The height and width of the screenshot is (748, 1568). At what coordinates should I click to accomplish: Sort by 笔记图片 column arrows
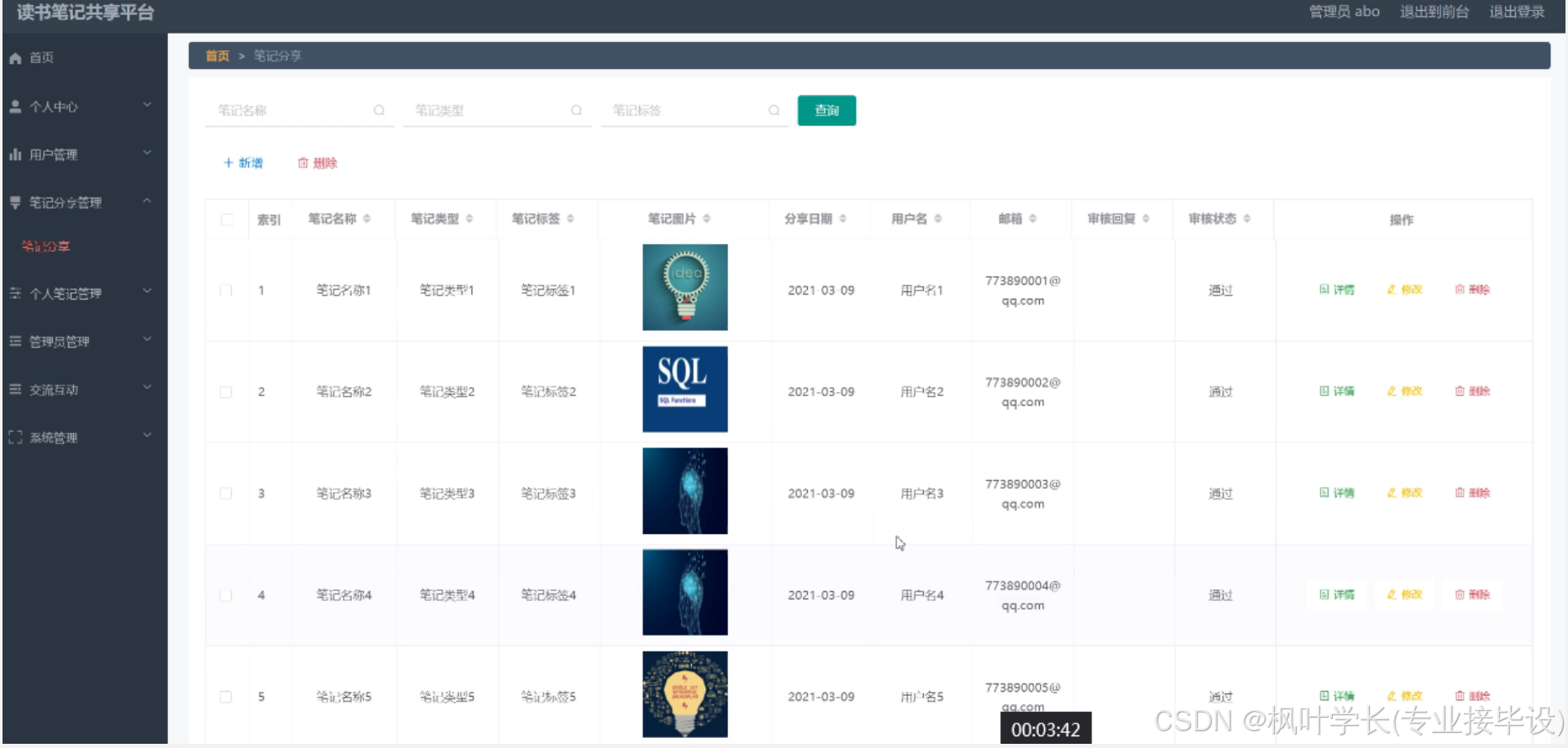(706, 218)
